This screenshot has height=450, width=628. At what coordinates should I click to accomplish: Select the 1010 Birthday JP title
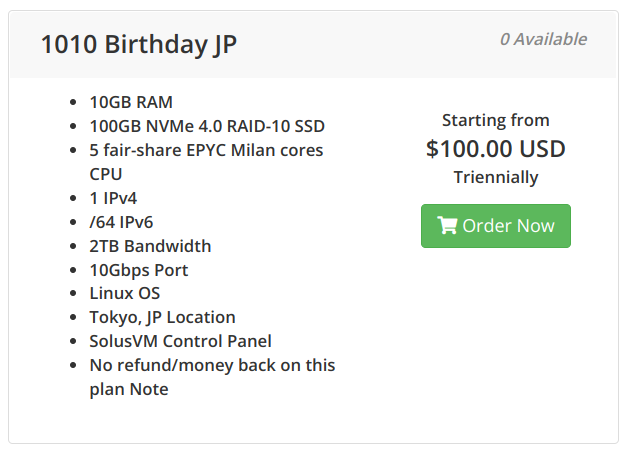(139, 44)
